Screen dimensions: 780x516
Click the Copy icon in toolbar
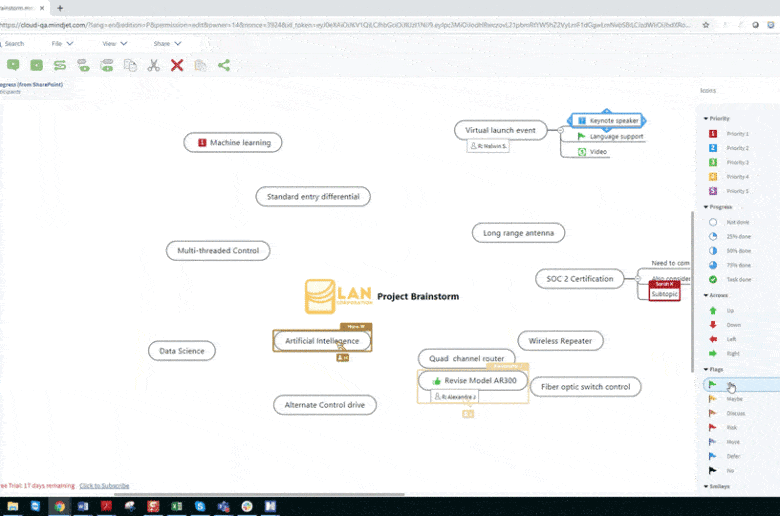click(130, 65)
